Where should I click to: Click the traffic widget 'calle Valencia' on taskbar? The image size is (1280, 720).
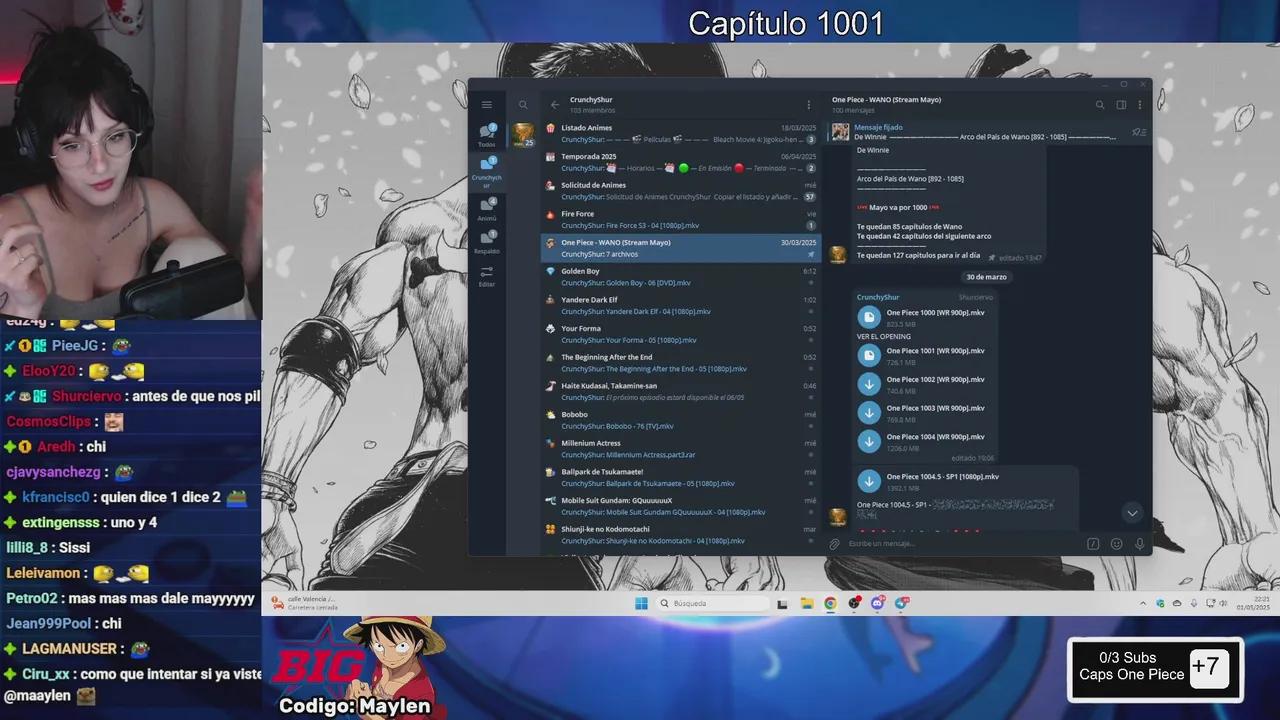(306, 603)
